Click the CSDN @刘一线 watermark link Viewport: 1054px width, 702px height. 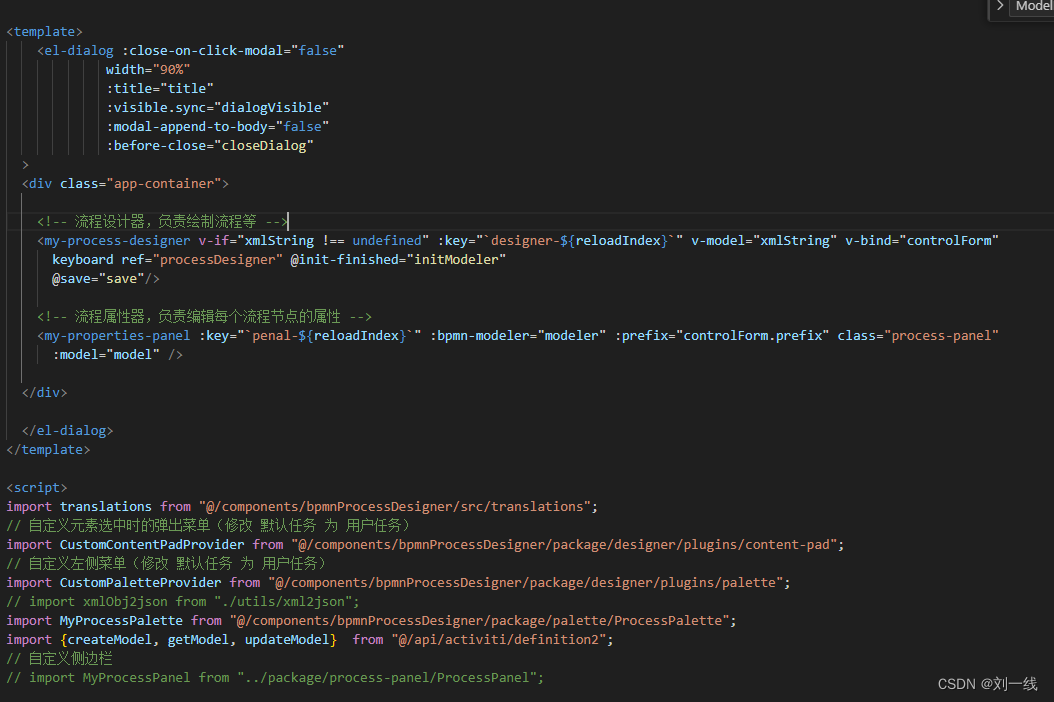(988, 683)
